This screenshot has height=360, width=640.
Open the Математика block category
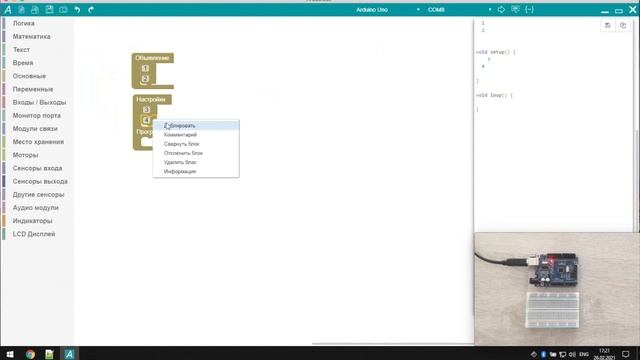[x=31, y=36]
